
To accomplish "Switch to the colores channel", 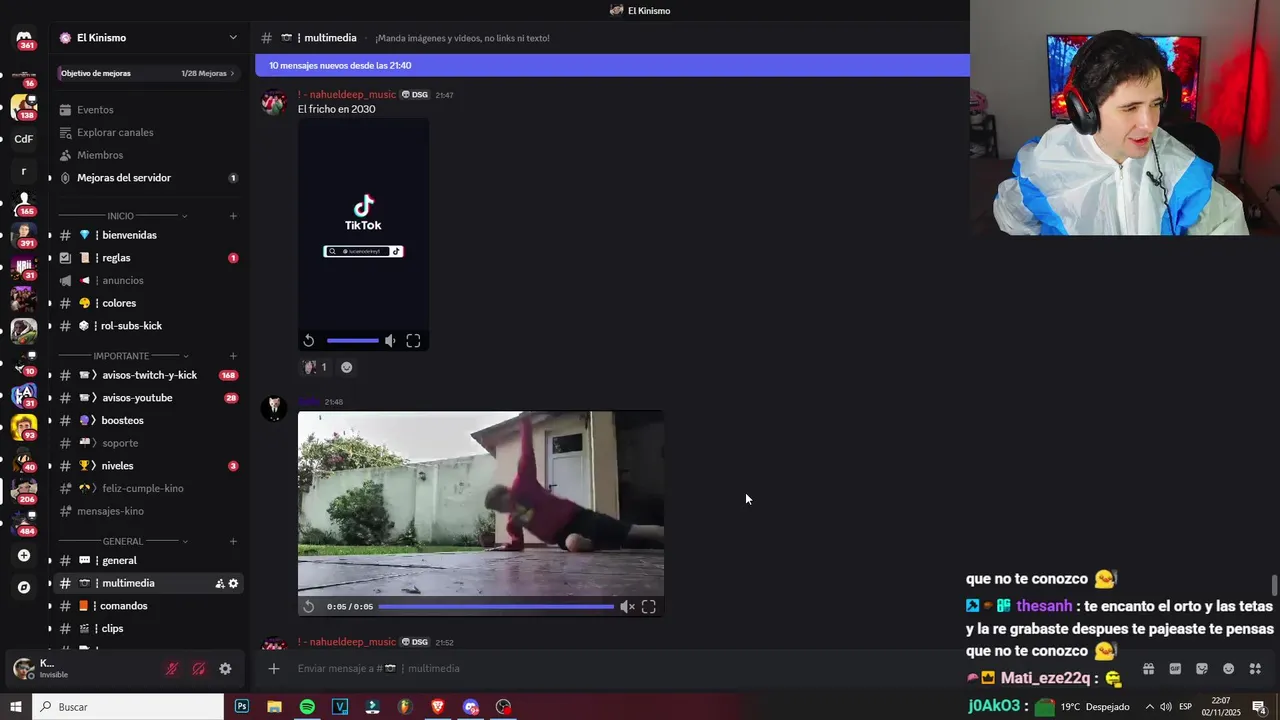I will (148, 303).
